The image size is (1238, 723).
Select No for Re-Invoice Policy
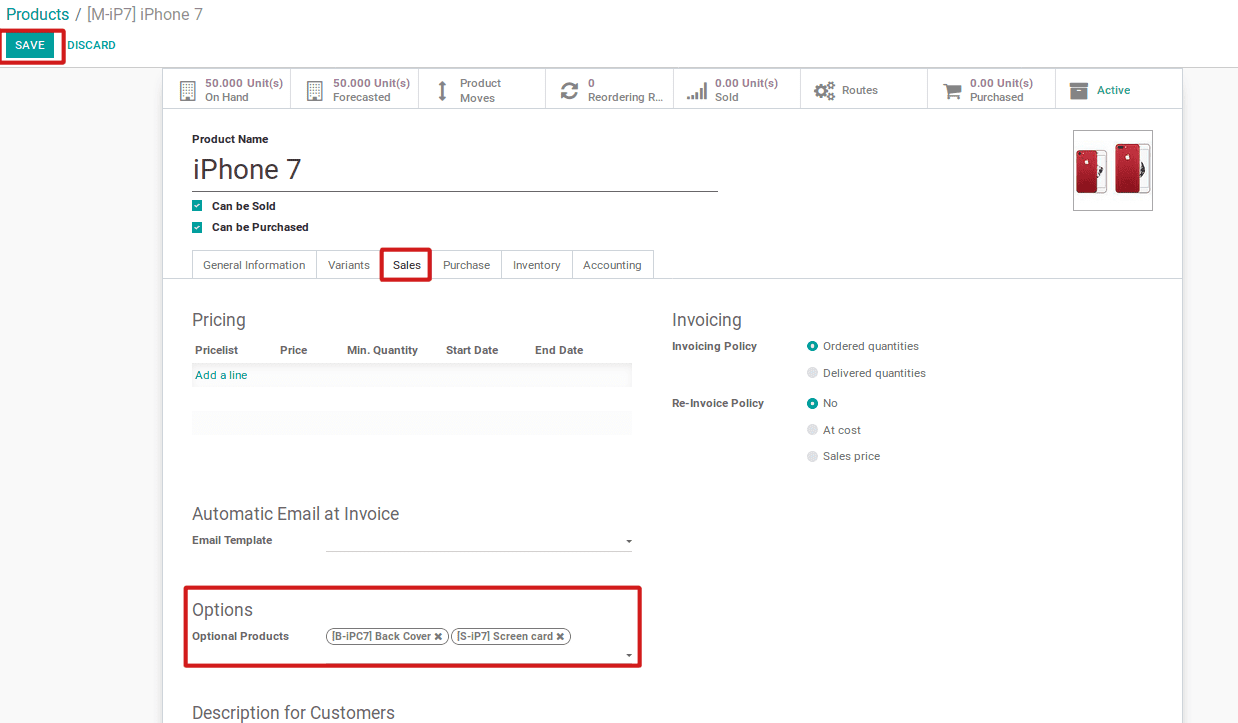coord(812,403)
